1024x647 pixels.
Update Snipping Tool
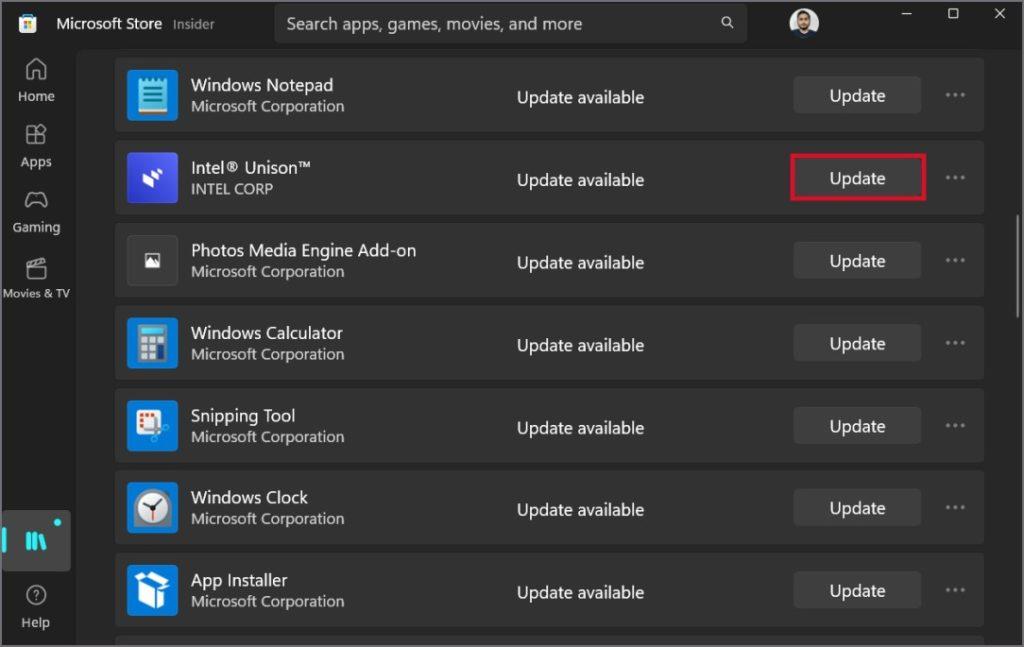tap(857, 426)
